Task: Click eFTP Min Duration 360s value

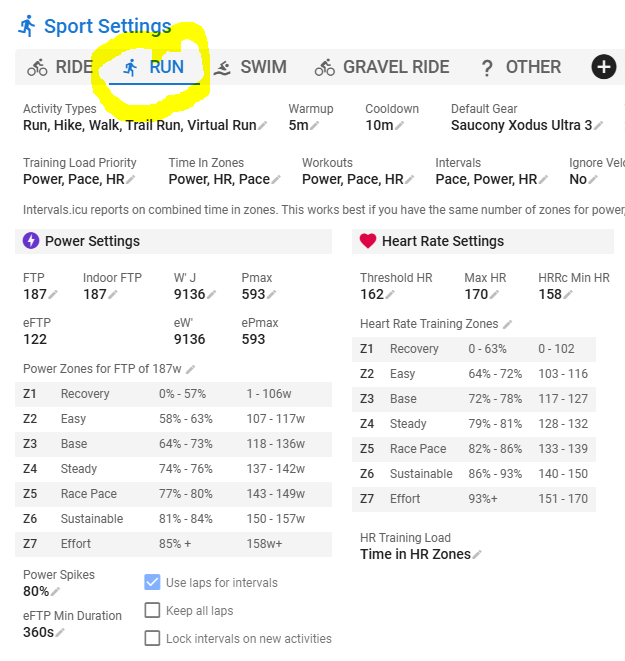Action: [x=38, y=632]
